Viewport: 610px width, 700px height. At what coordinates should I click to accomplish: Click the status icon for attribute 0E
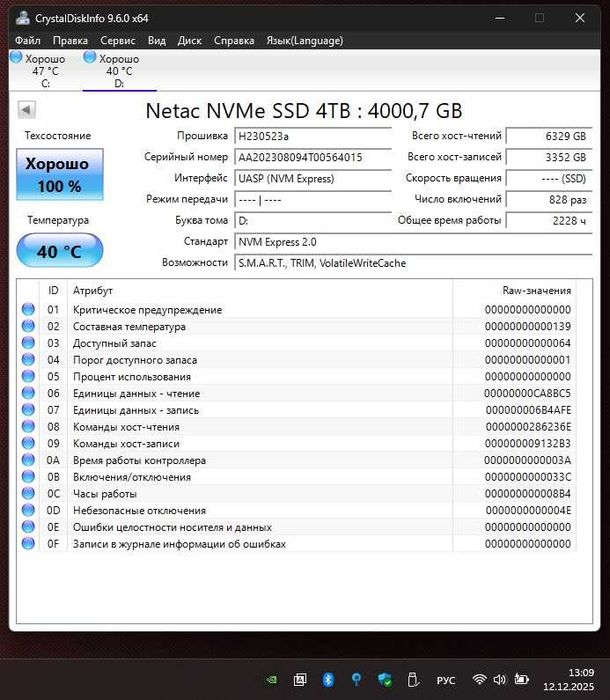(28, 527)
